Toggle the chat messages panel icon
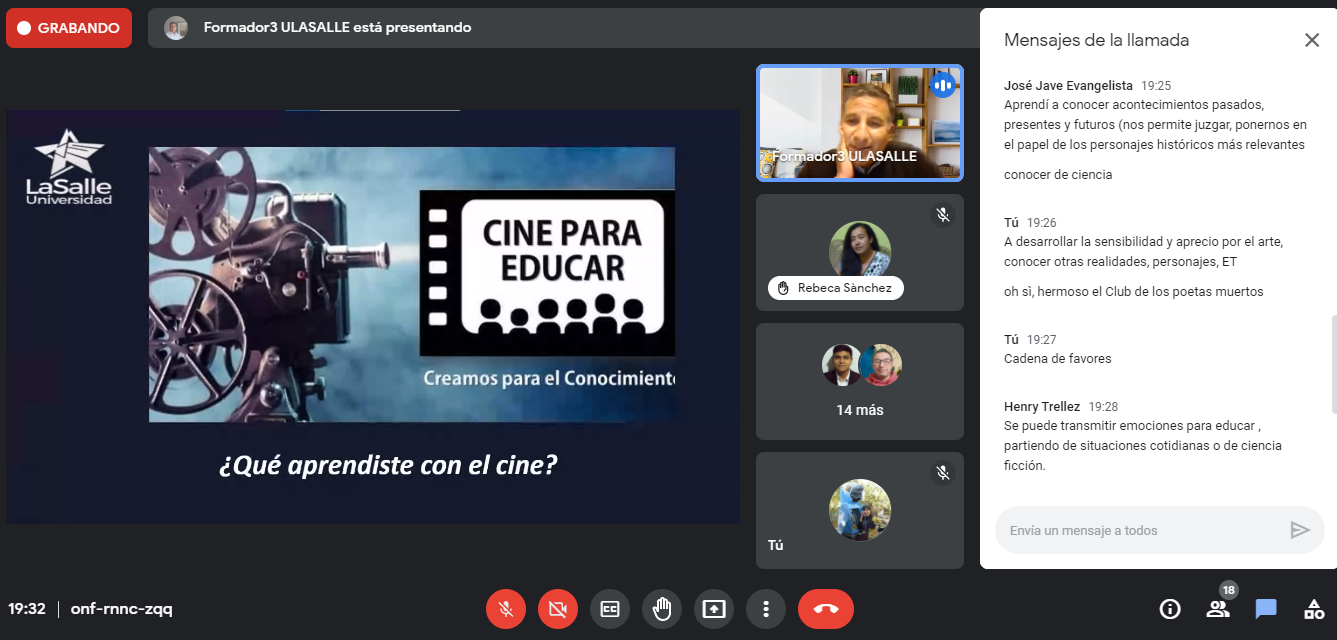The image size is (1337, 640). click(1266, 608)
